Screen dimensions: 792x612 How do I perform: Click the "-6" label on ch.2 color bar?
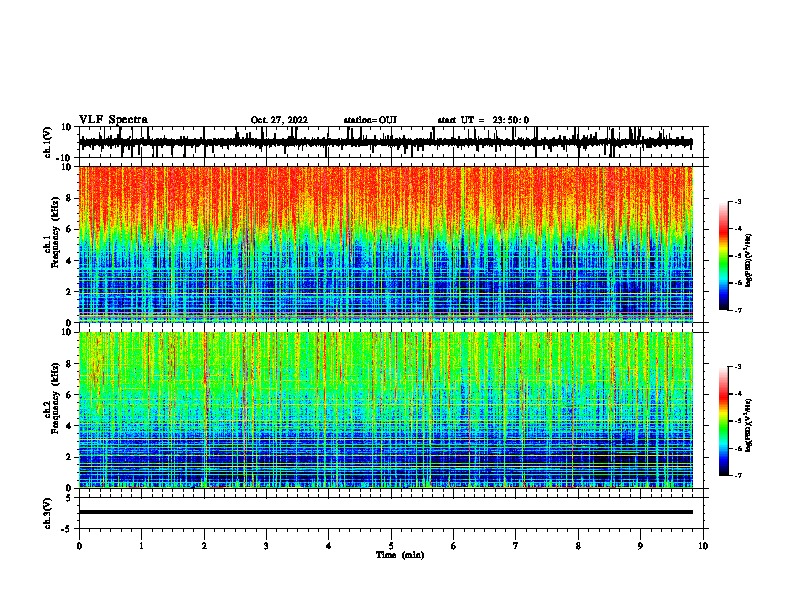pos(738,448)
